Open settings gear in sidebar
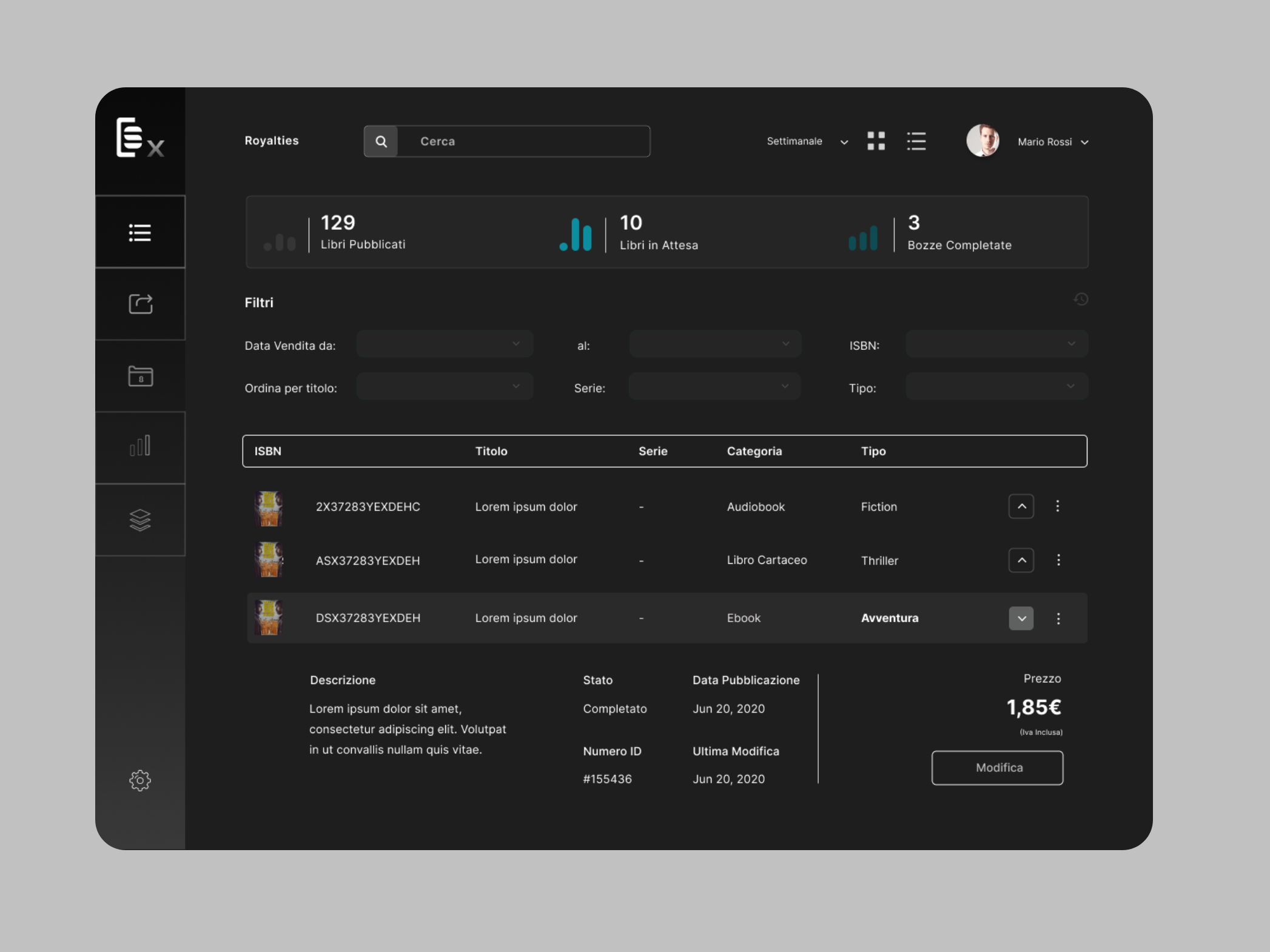Viewport: 1270px width, 952px height. point(140,780)
